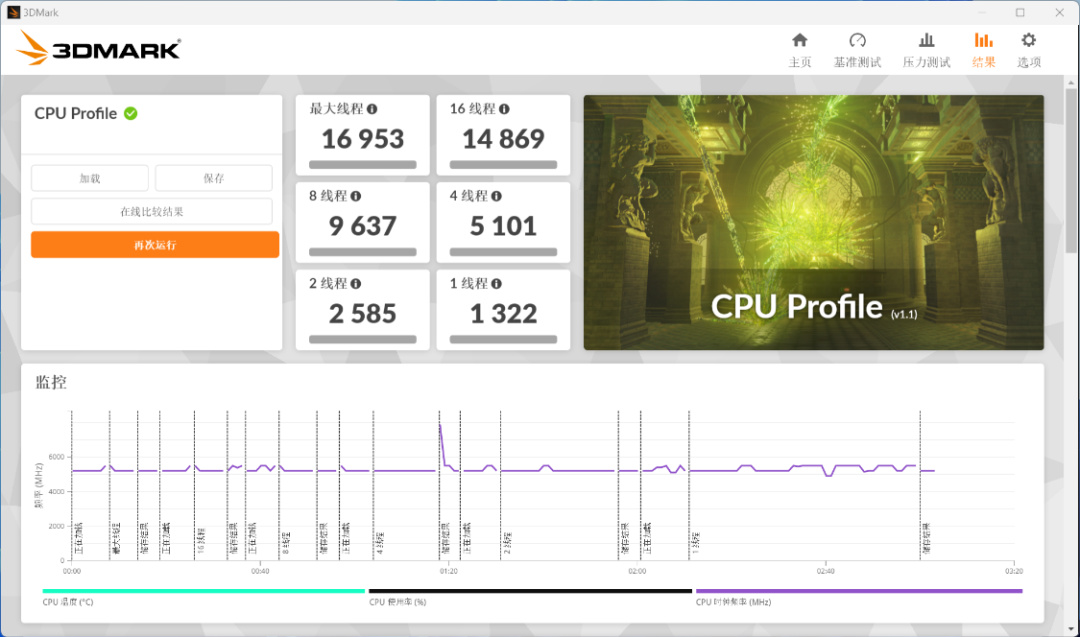Click the 9 637 eight-thread score

click(x=363, y=227)
